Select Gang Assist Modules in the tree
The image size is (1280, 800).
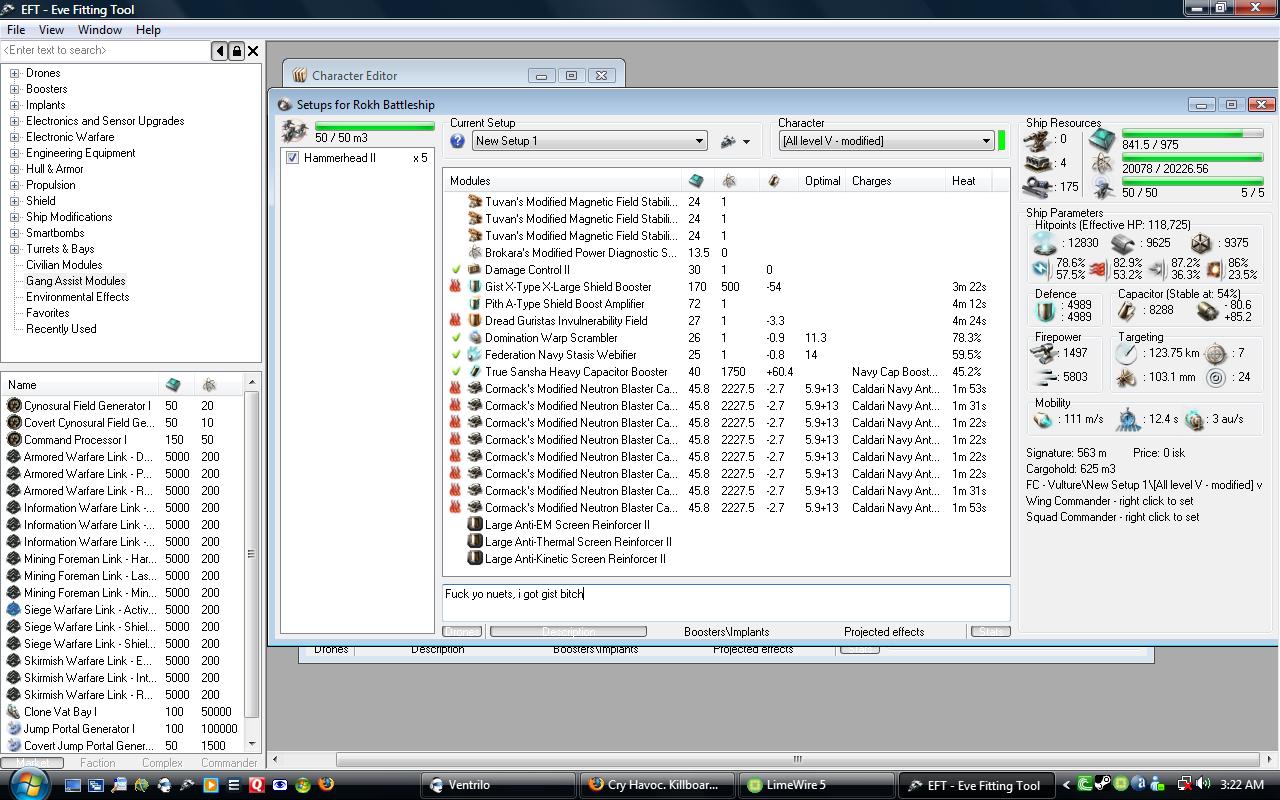pos(76,281)
